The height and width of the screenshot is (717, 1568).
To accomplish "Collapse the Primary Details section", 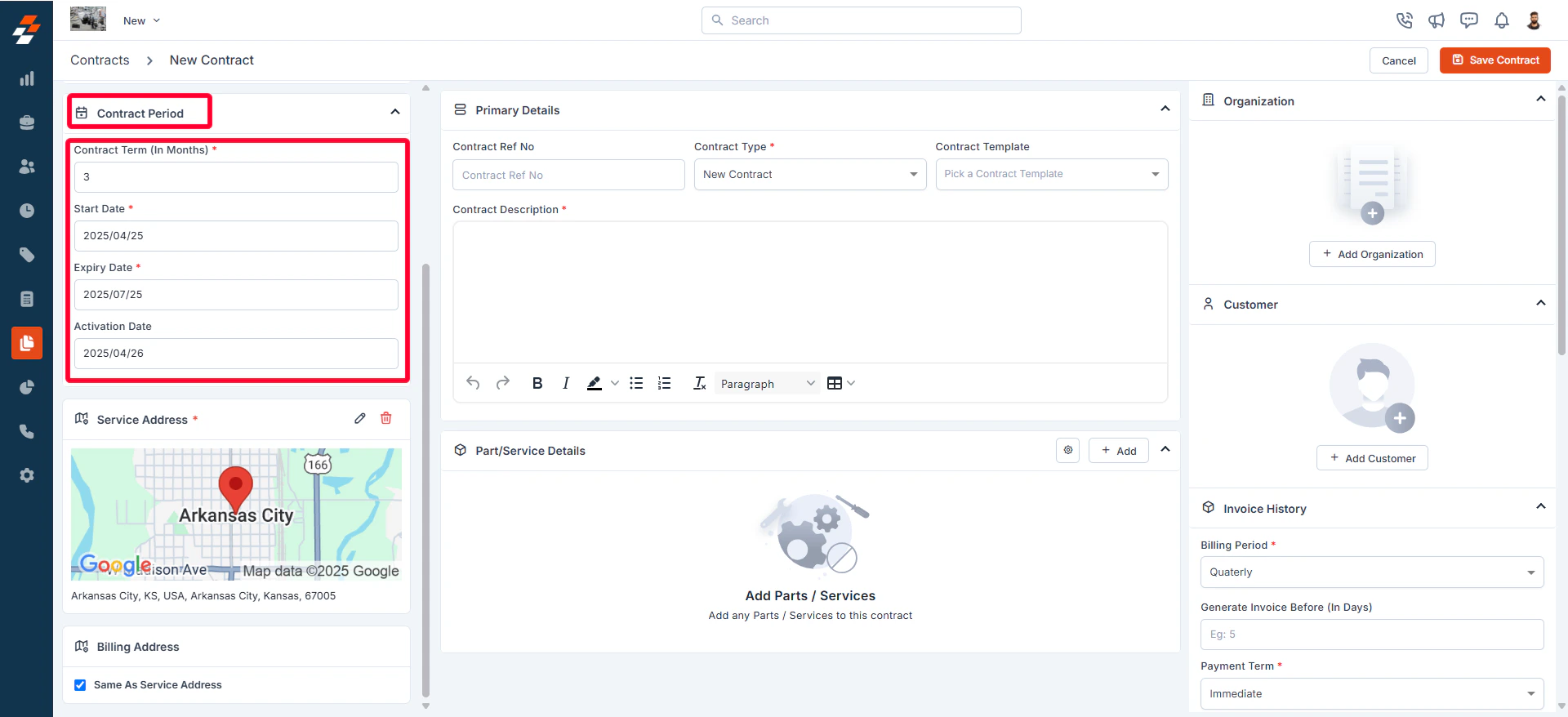I will point(1165,109).
